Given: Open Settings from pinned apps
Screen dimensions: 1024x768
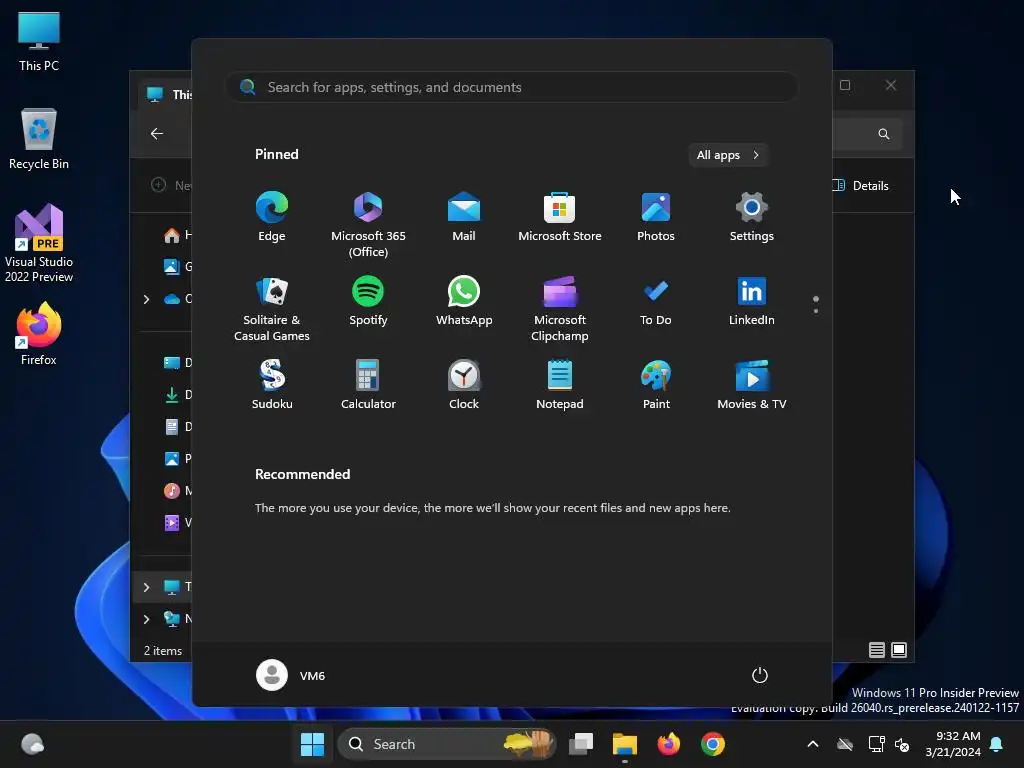Looking at the screenshot, I should tap(752, 217).
